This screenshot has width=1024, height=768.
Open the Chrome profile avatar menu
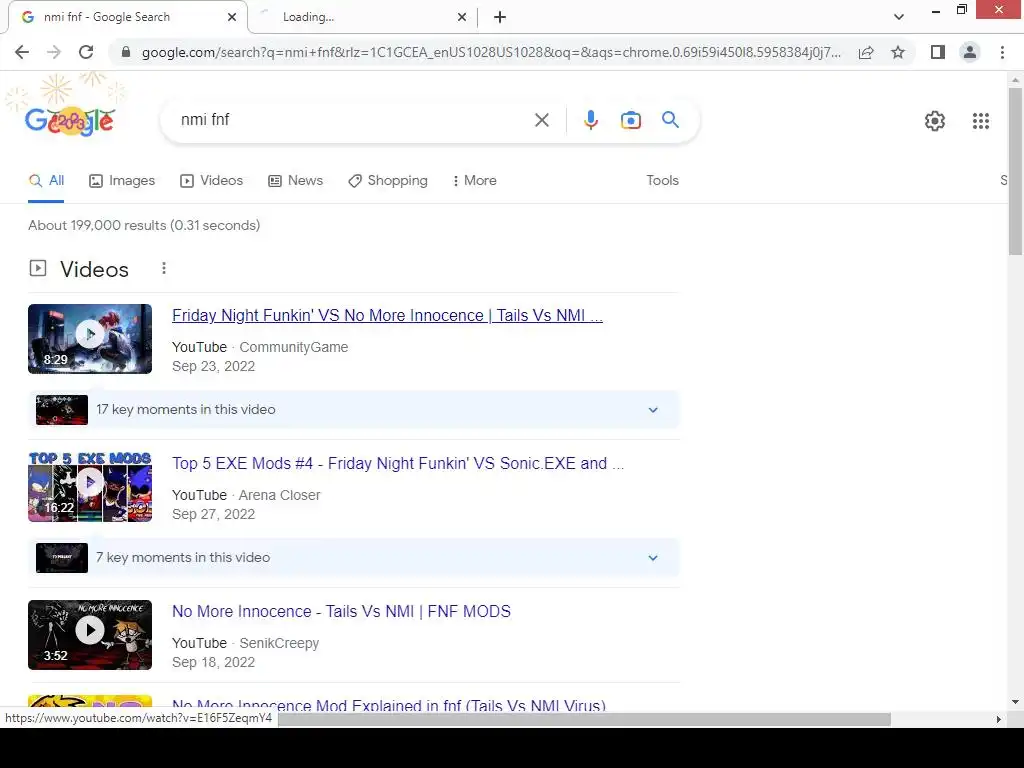(970, 52)
